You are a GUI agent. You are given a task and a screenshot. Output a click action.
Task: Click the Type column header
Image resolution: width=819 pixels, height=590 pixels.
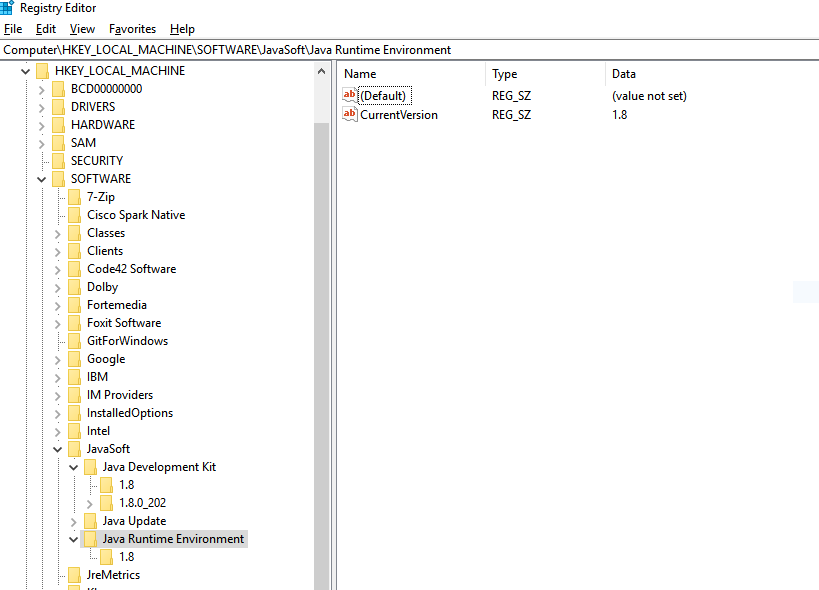tap(546, 74)
